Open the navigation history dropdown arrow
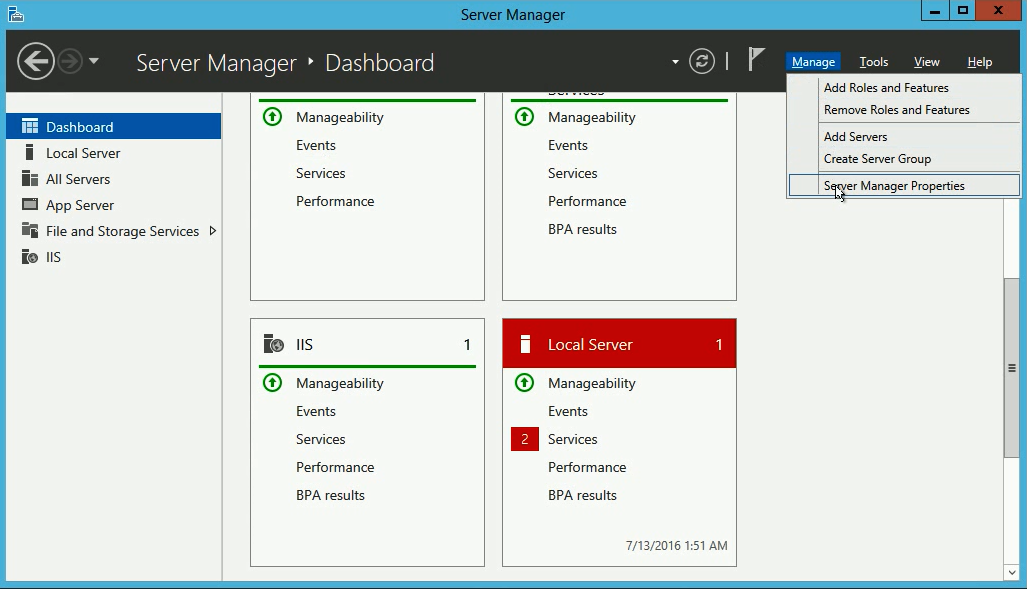Viewport: 1027px width, 589px height. point(94,61)
